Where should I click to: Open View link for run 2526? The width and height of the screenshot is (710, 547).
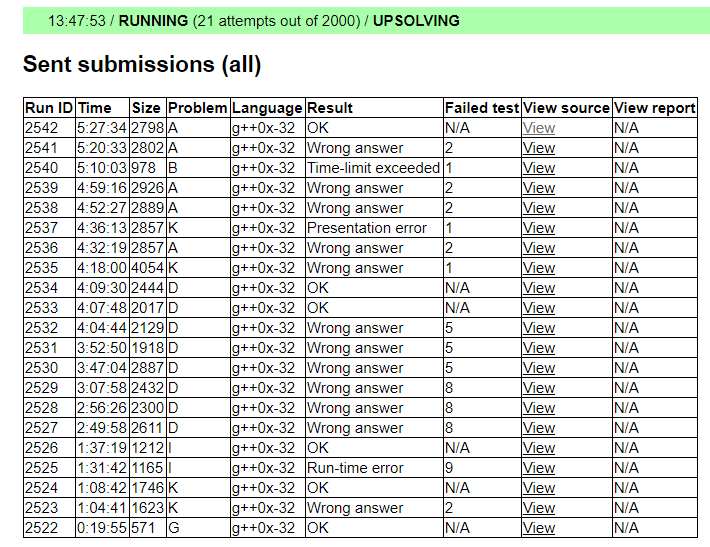[x=538, y=448]
